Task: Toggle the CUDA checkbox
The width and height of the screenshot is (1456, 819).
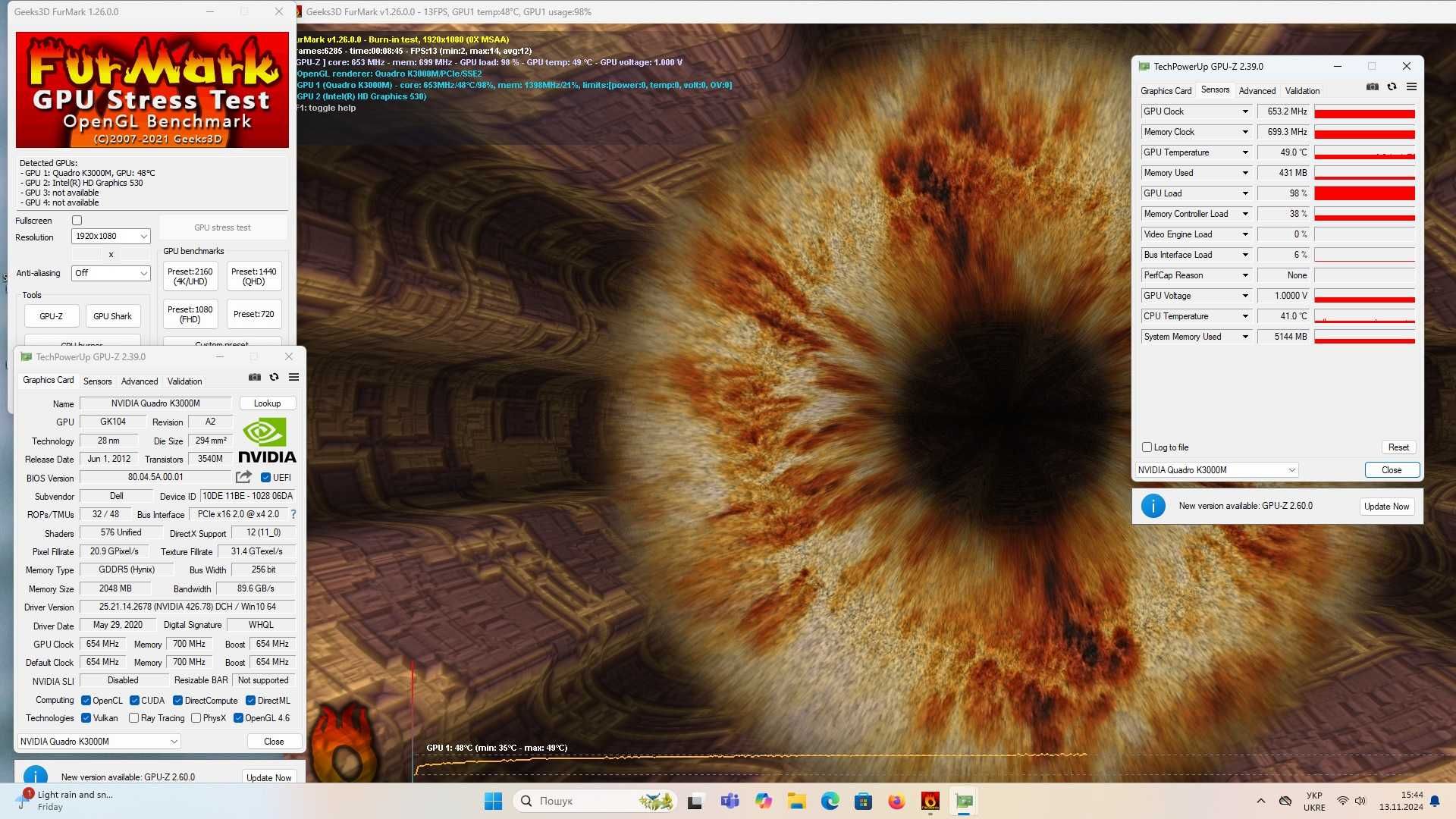Action: (x=134, y=701)
